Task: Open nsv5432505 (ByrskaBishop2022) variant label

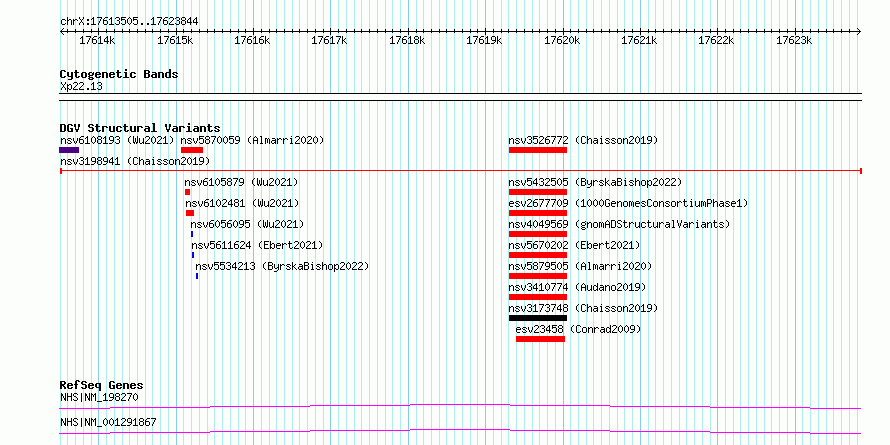Action: [x=595, y=183]
